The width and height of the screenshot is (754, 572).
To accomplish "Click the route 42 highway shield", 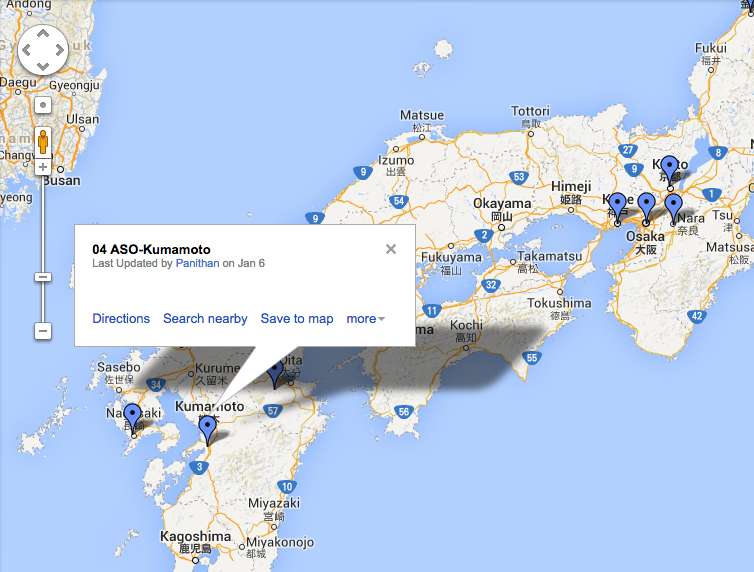I will pyautogui.click(x=697, y=316).
